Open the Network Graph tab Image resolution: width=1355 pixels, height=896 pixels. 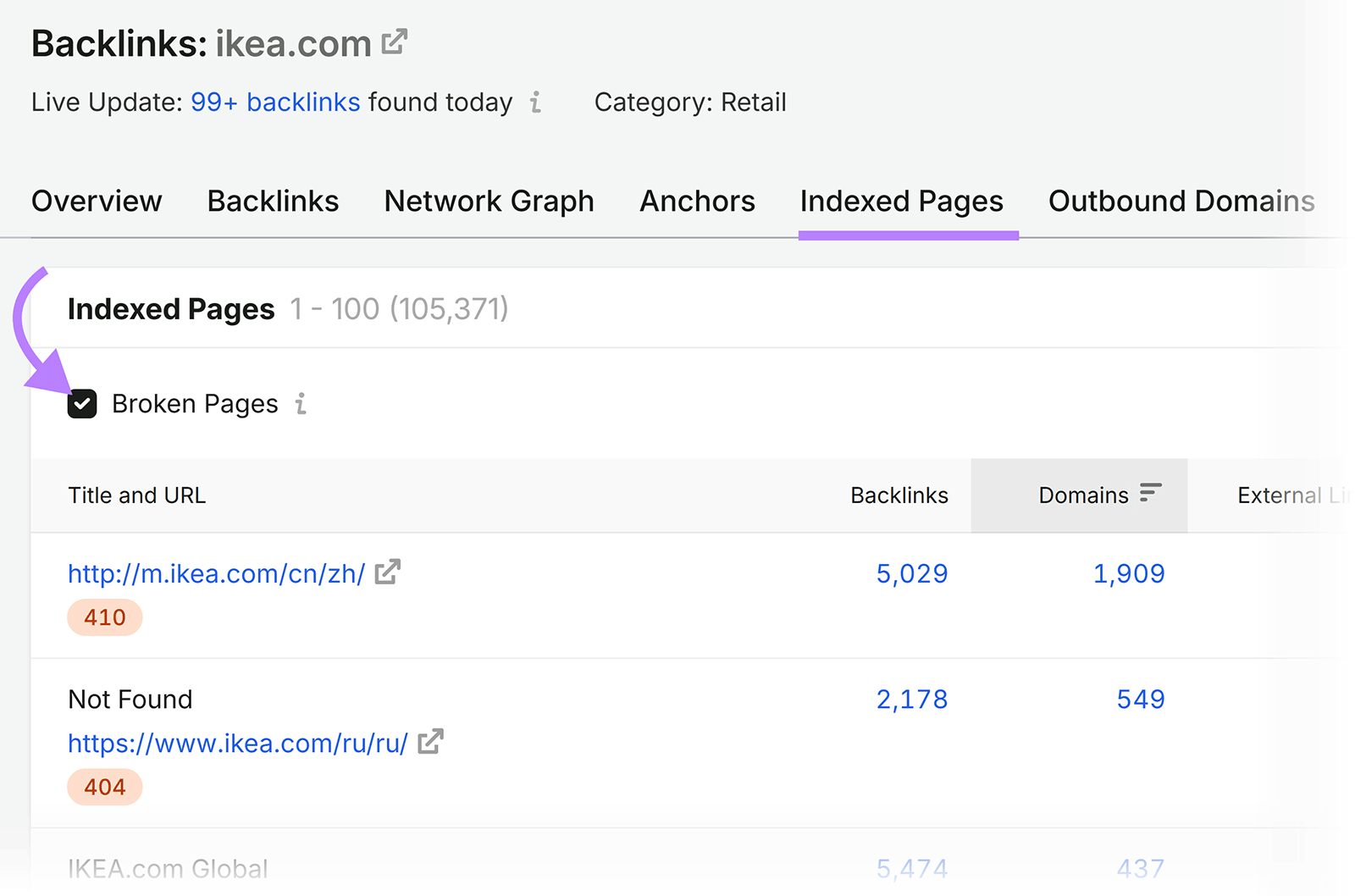(x=489, y=202)
